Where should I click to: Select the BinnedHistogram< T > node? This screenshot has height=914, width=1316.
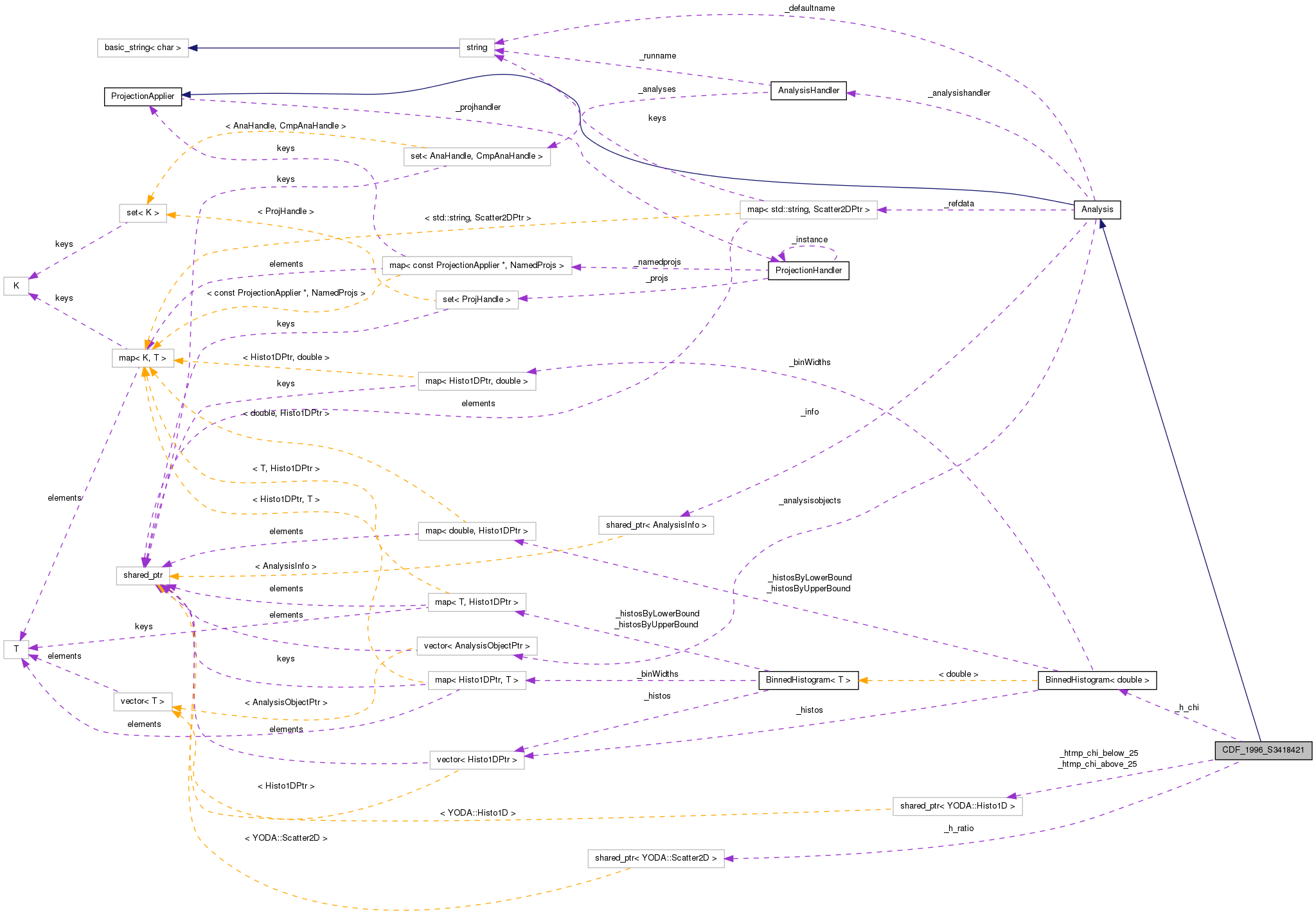point(808,680)
